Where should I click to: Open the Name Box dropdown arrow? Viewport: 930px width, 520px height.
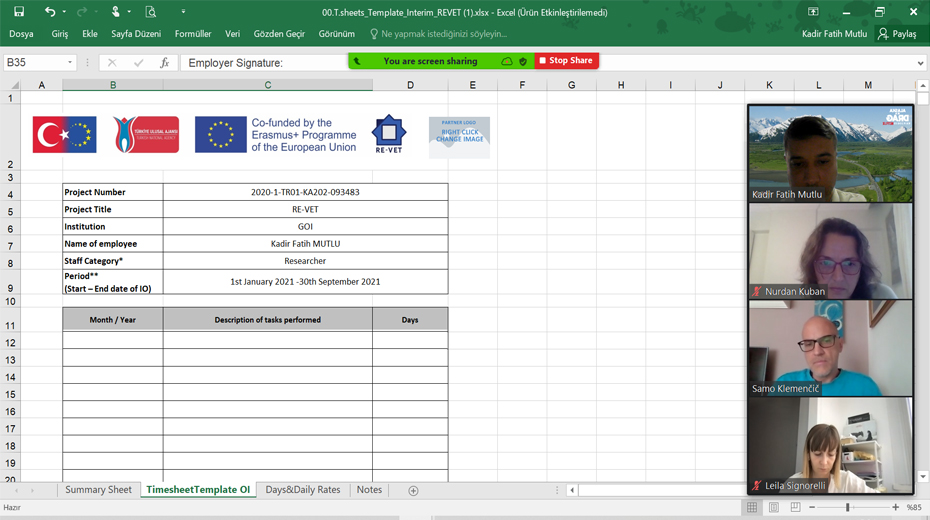pyautogui.click(x=70, y=63)
